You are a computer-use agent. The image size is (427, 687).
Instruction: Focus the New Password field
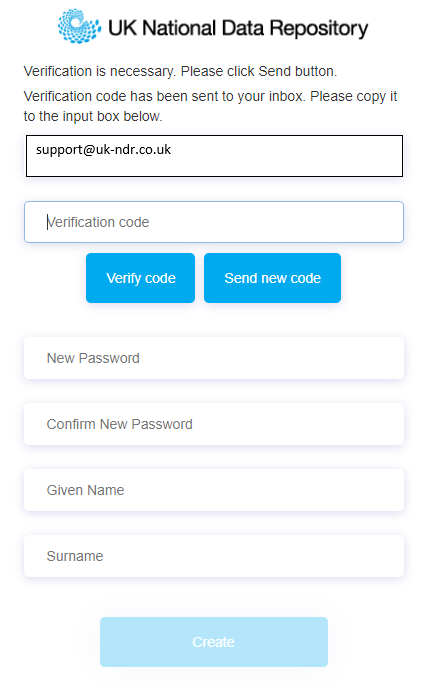(x=214, y=358)
